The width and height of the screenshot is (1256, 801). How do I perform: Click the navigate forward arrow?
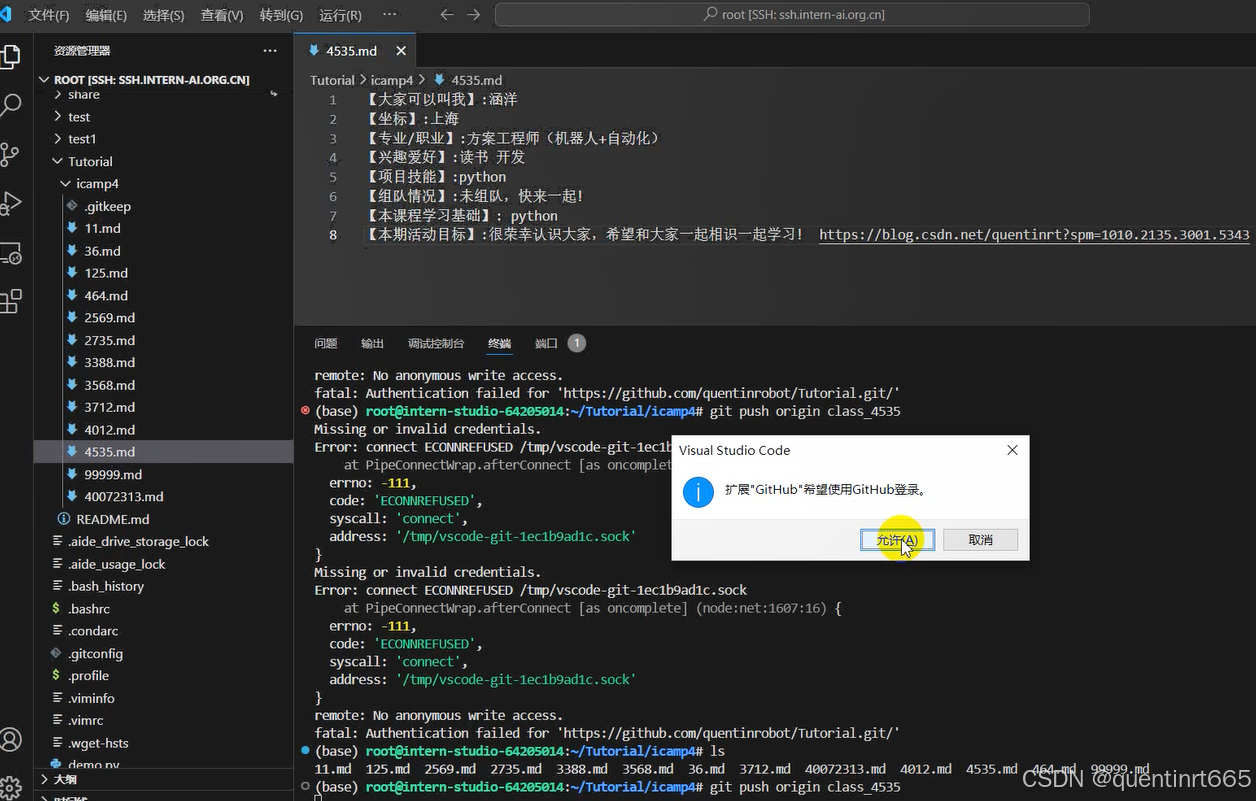tap(474, 15)
